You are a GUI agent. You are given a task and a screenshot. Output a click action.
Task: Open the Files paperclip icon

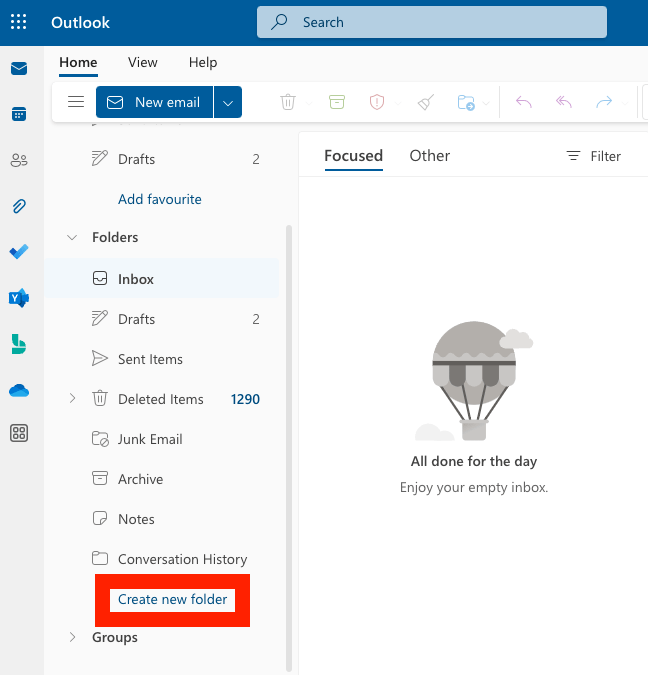(19, 206)
